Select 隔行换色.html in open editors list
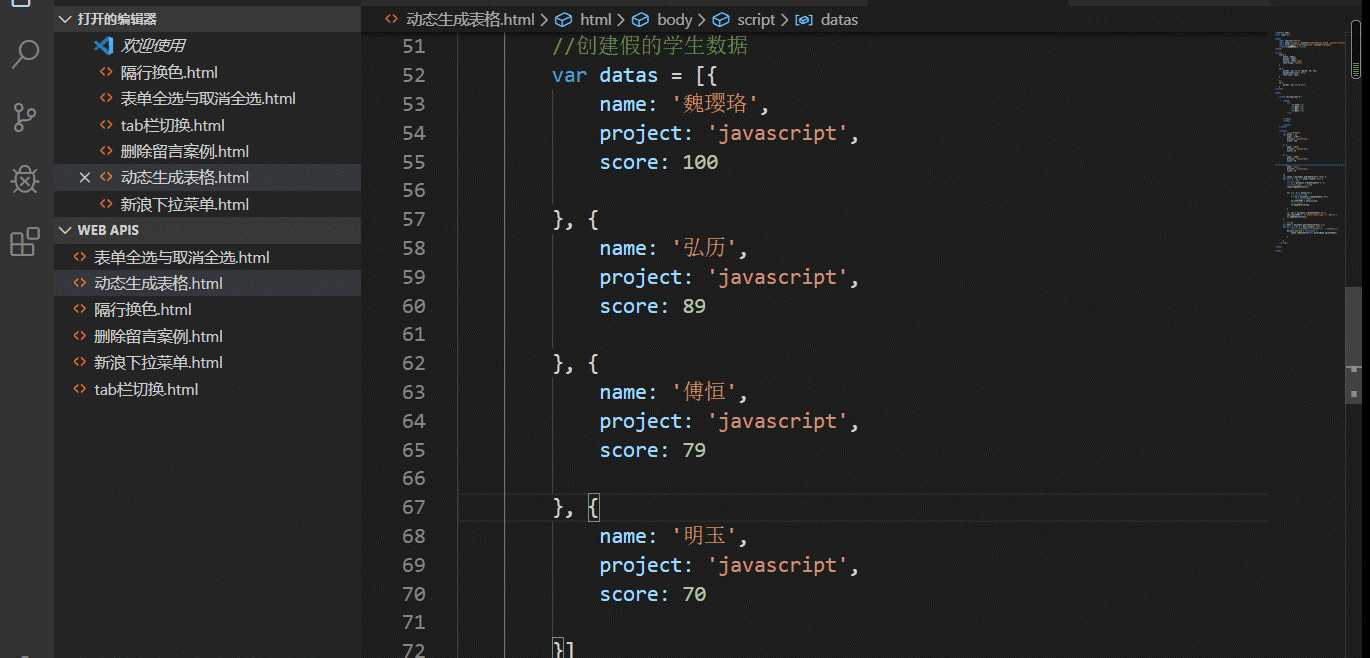The height and width of the screenshot is (658, 1370). (x=169, y=72)
